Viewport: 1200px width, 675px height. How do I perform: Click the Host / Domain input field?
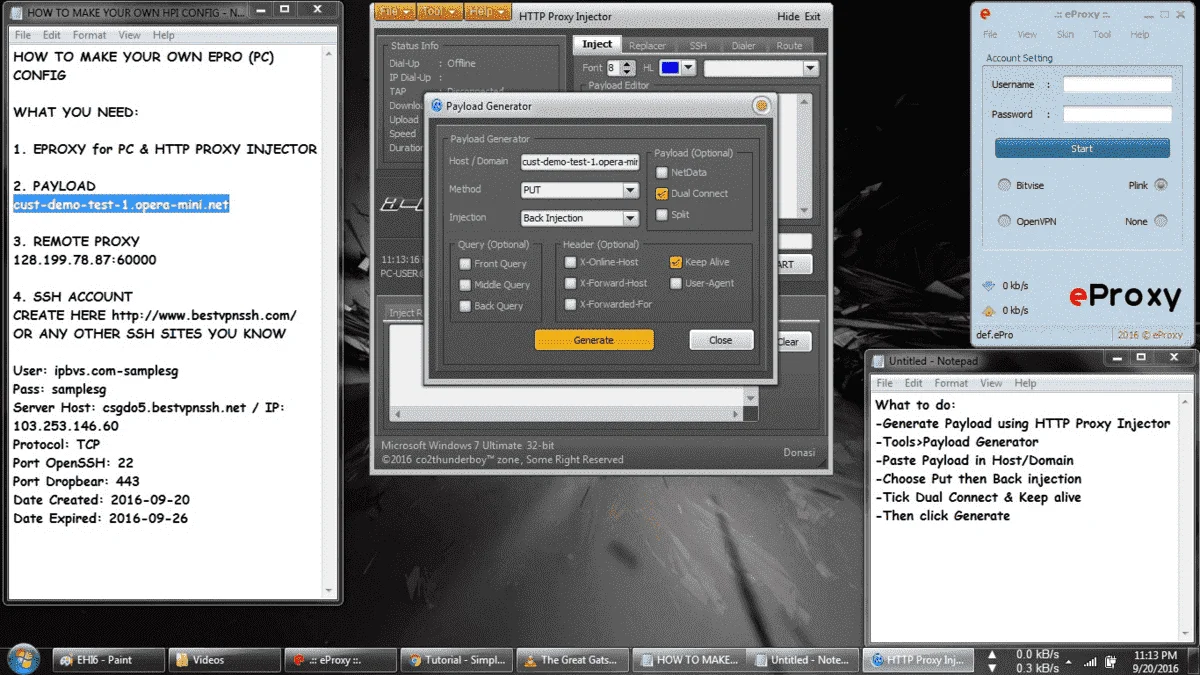tap(580, 161)
